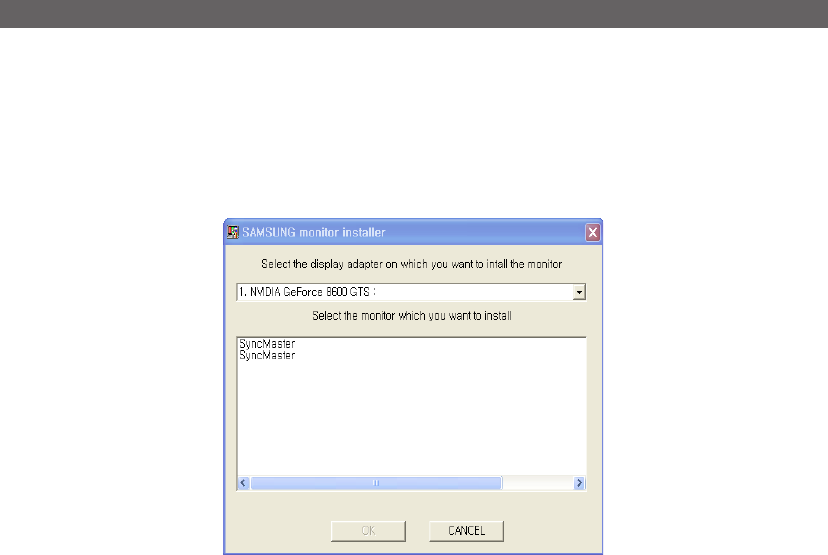Click the empty scrollbar track beside the thumb
The width and height of the screenshot is (828, 555).
click(x=538, y=483)
